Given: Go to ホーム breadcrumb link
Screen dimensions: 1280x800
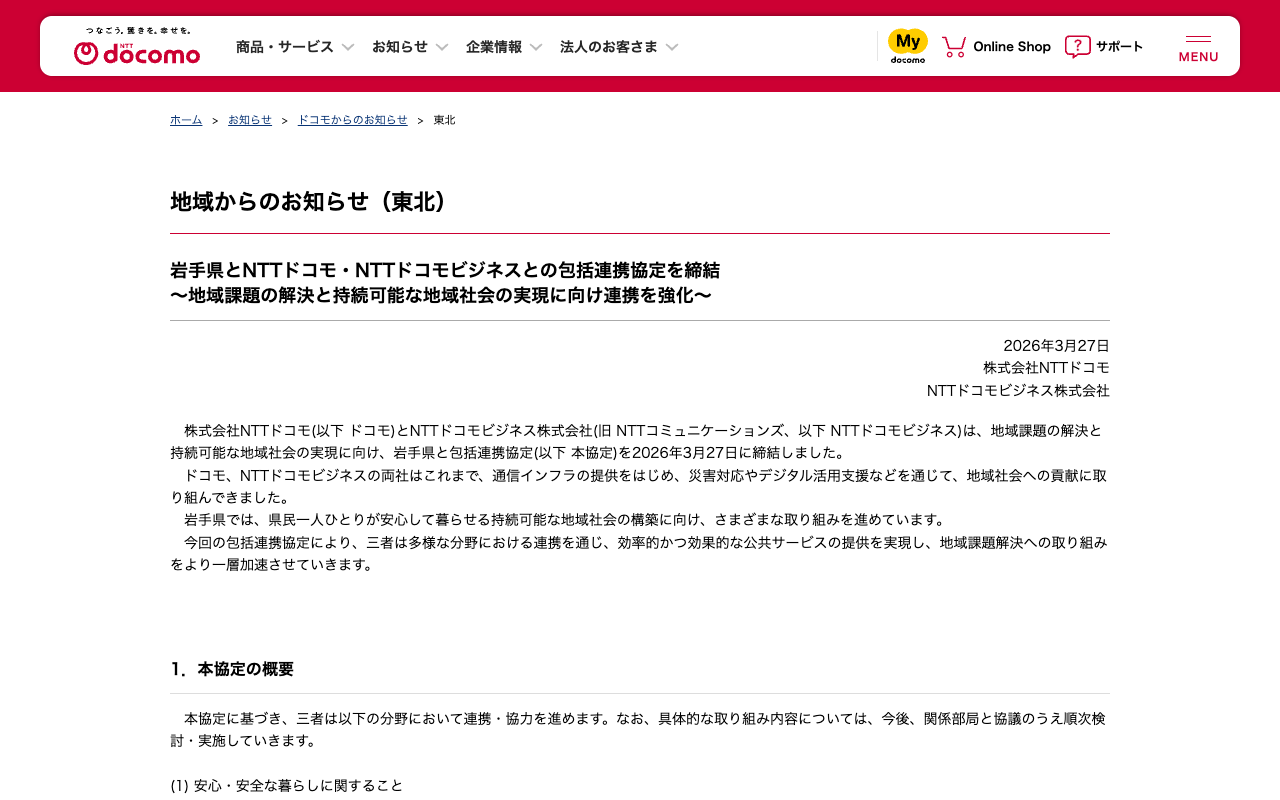Looking at the screenshot, I should pos(186,120).
